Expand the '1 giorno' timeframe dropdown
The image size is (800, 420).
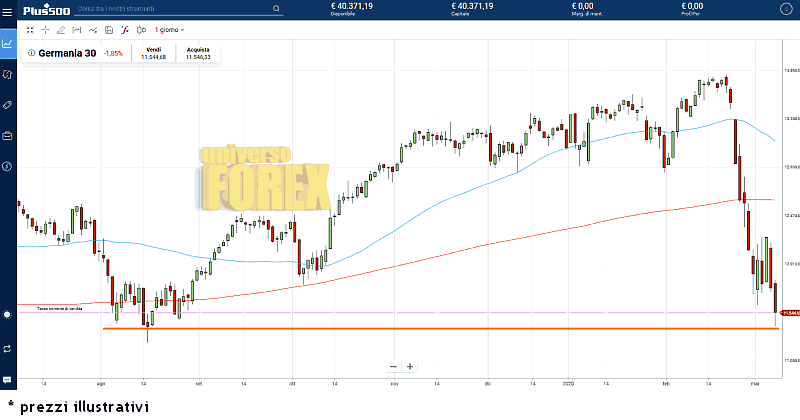170,30
